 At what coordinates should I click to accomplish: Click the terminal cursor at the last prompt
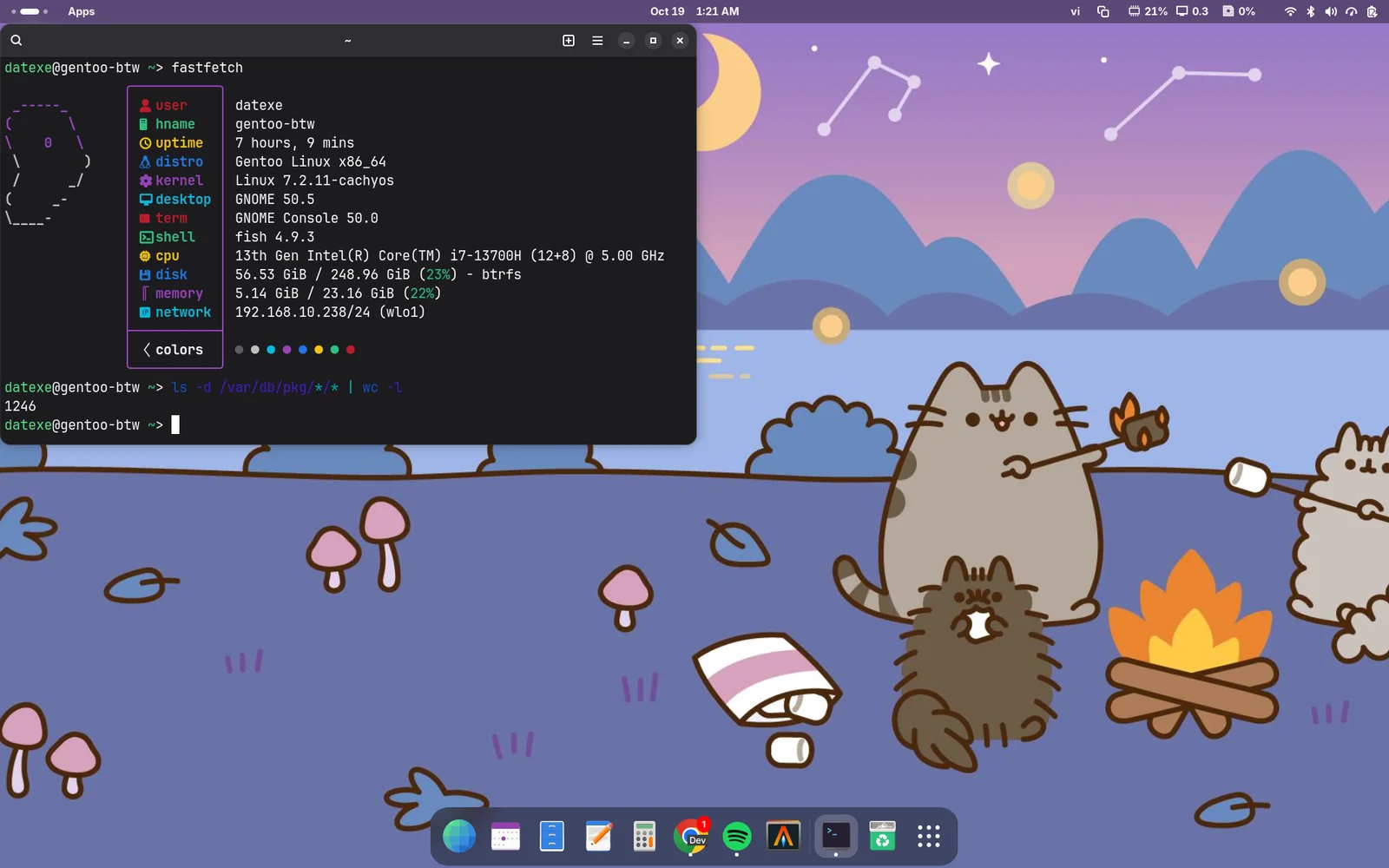coord(175,424)
